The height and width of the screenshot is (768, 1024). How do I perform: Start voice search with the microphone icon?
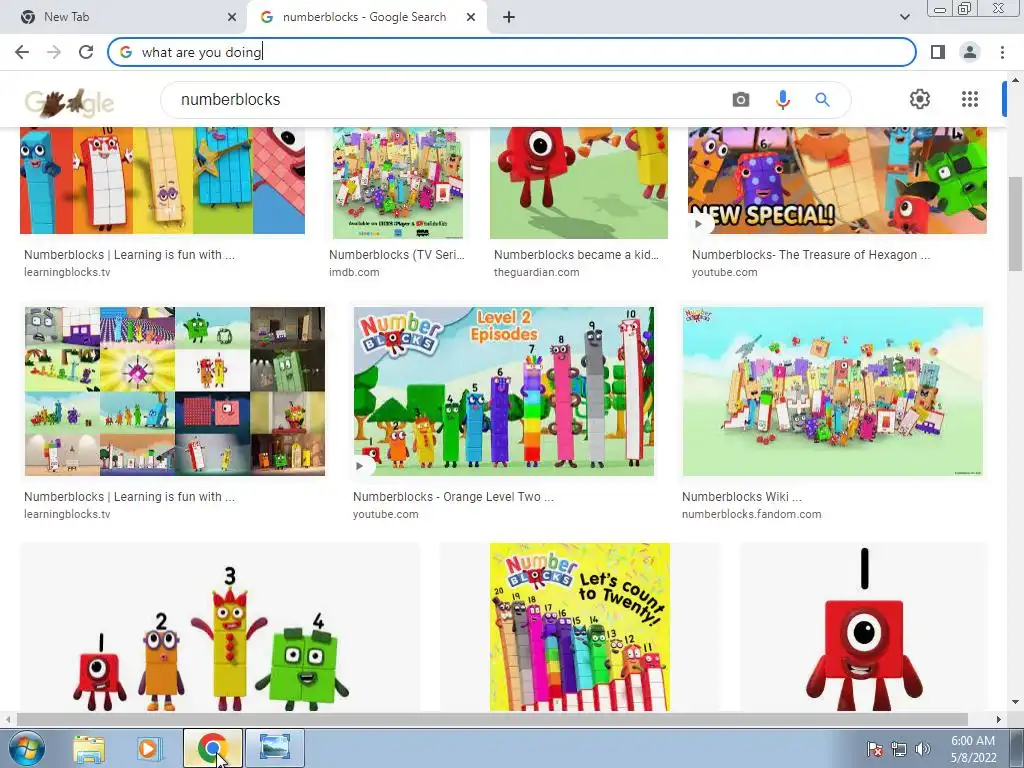click(782, 100)
